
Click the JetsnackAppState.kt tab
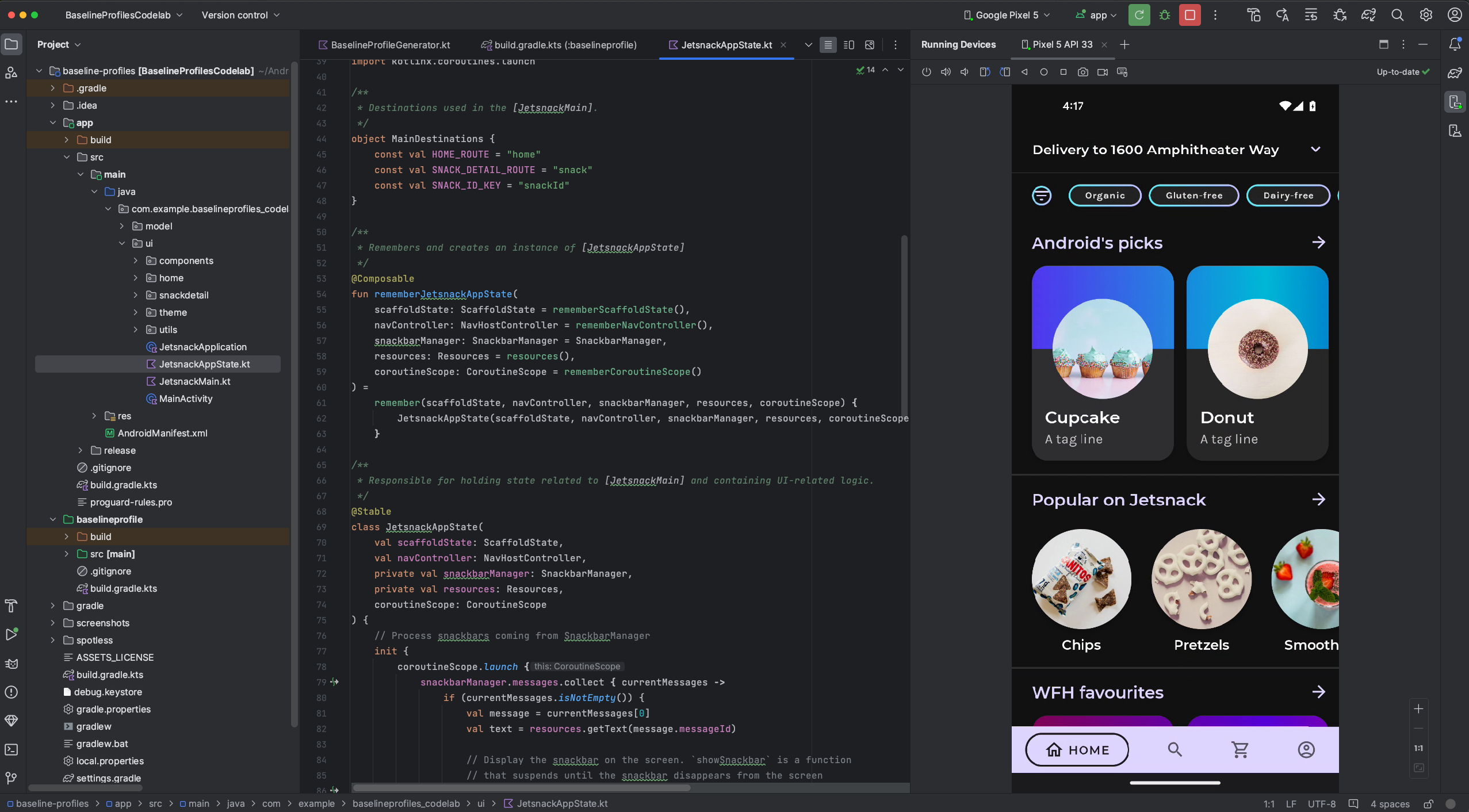pos(726,45)
